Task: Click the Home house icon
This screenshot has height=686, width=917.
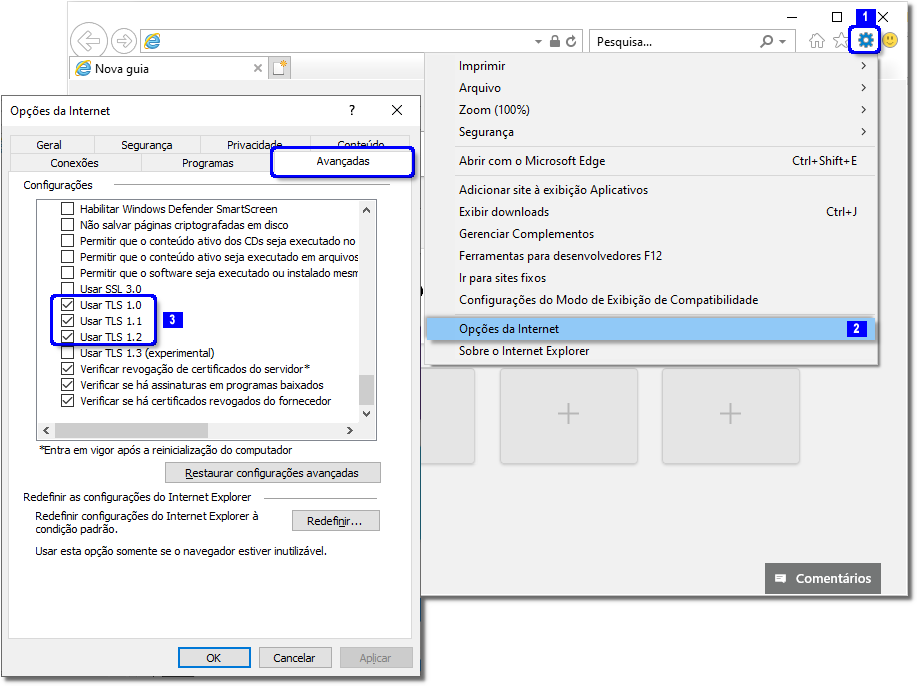Action: 816,41
